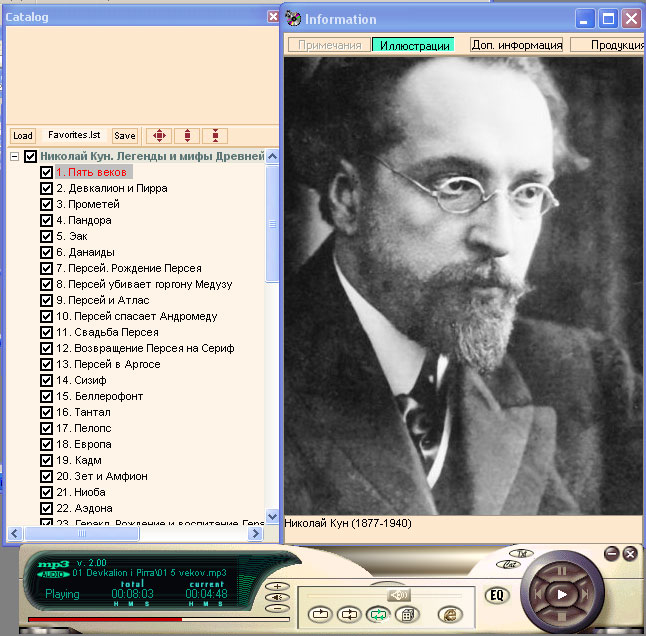646x636 pixels.
Task: Click the Internet Explorer icon on player
Action: point(450,614)
